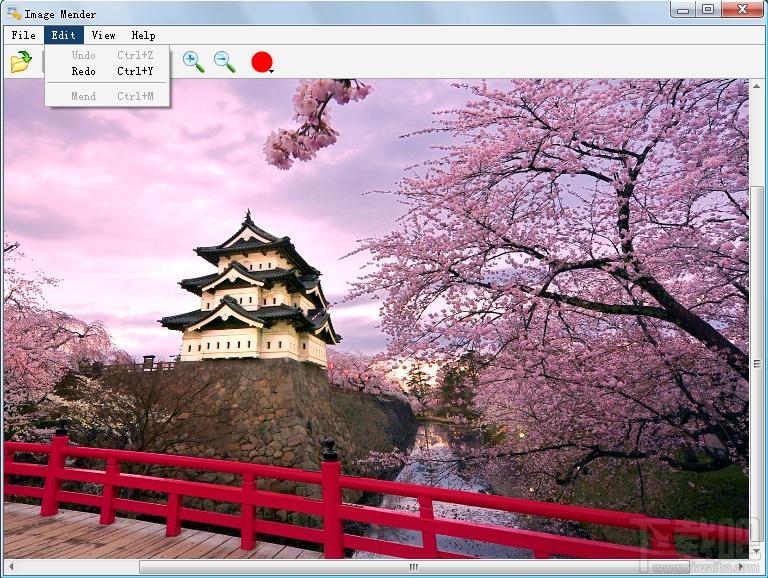
Task: Click the Open image folder icon
Action: coord(21,61)
